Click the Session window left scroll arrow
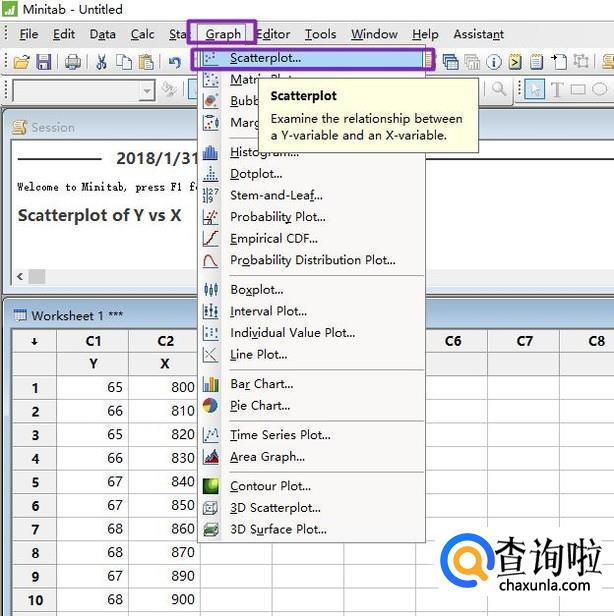Screen dimensions: 614x616 tap(20, 277)
